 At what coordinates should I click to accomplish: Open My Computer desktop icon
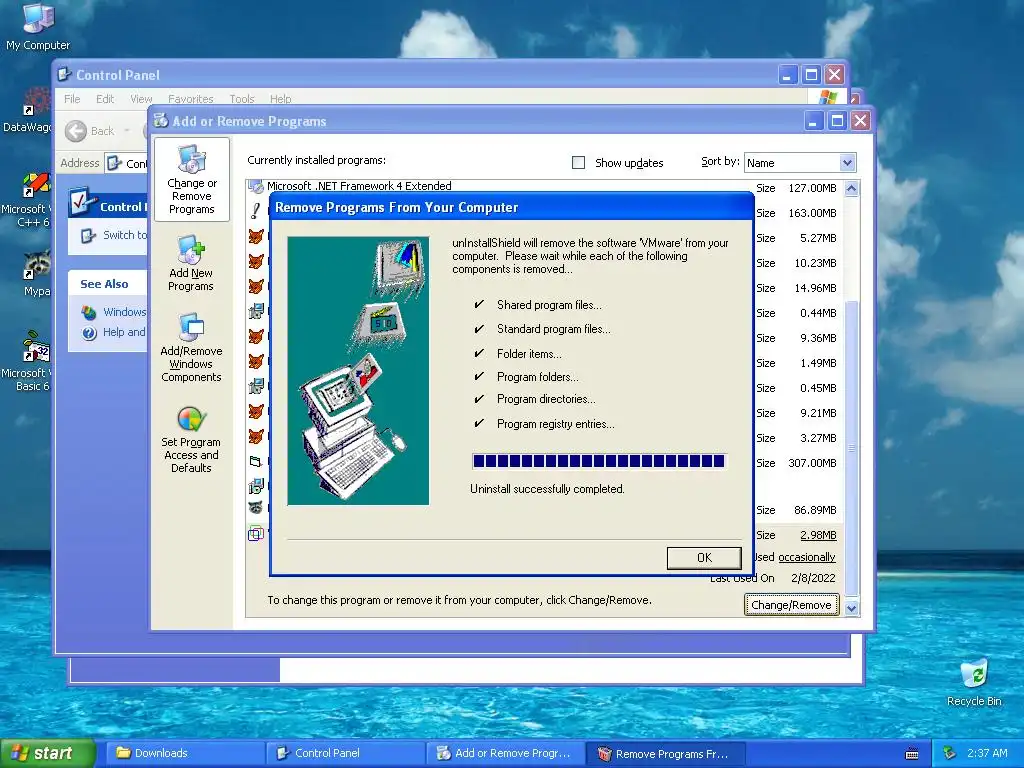[x=38, y=27]
